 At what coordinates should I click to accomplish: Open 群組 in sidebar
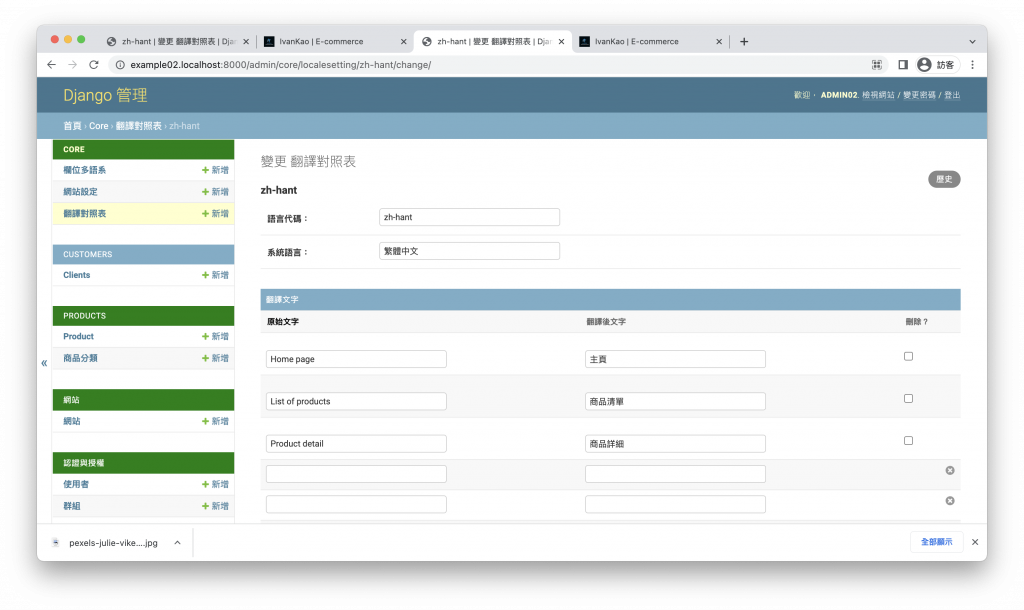72,506
